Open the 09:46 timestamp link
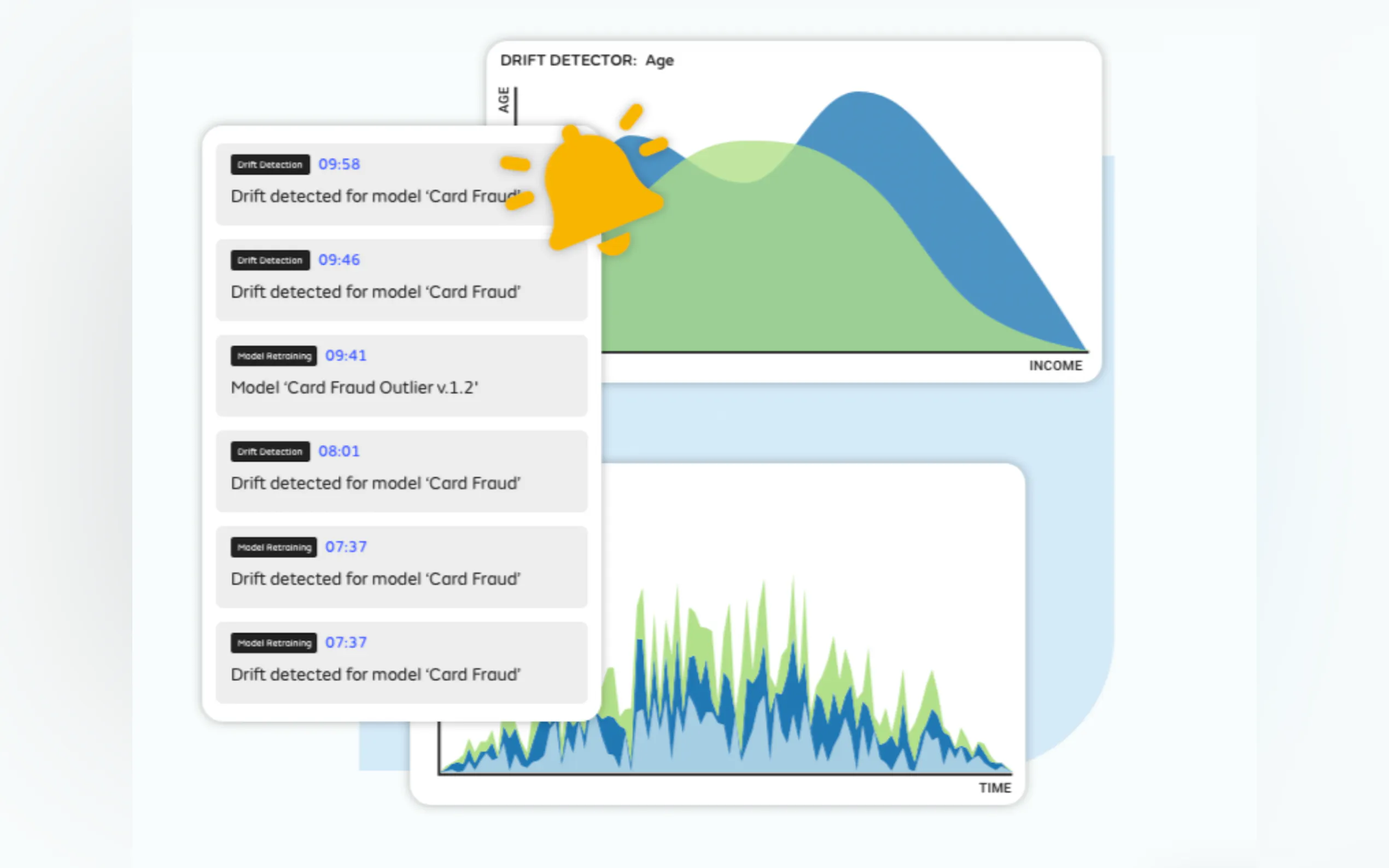Image resolution: width=1389 pixels, height=868 pixels. [339, 260]
